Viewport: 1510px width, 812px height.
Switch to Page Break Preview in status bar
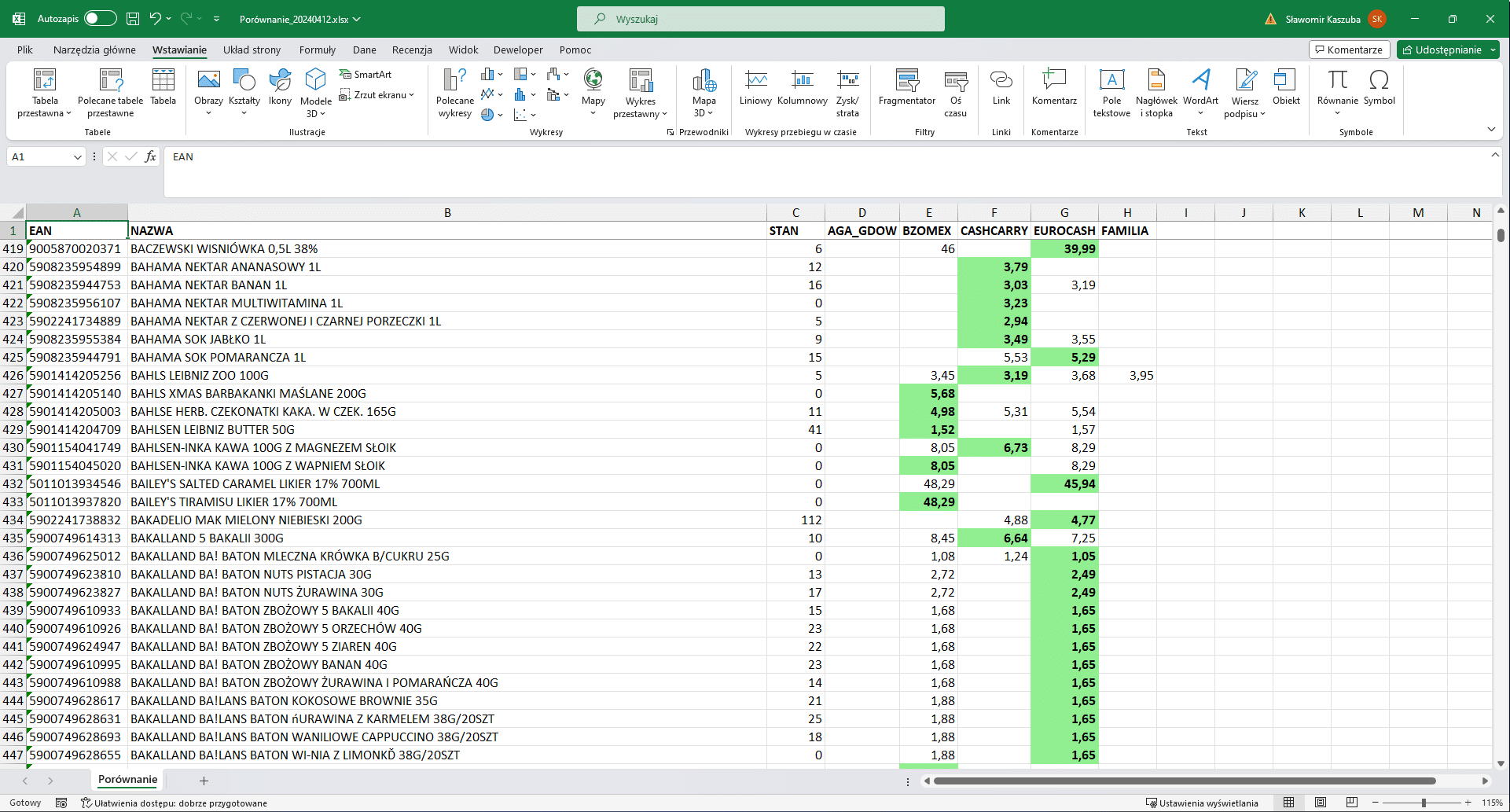click(1351, 803)
